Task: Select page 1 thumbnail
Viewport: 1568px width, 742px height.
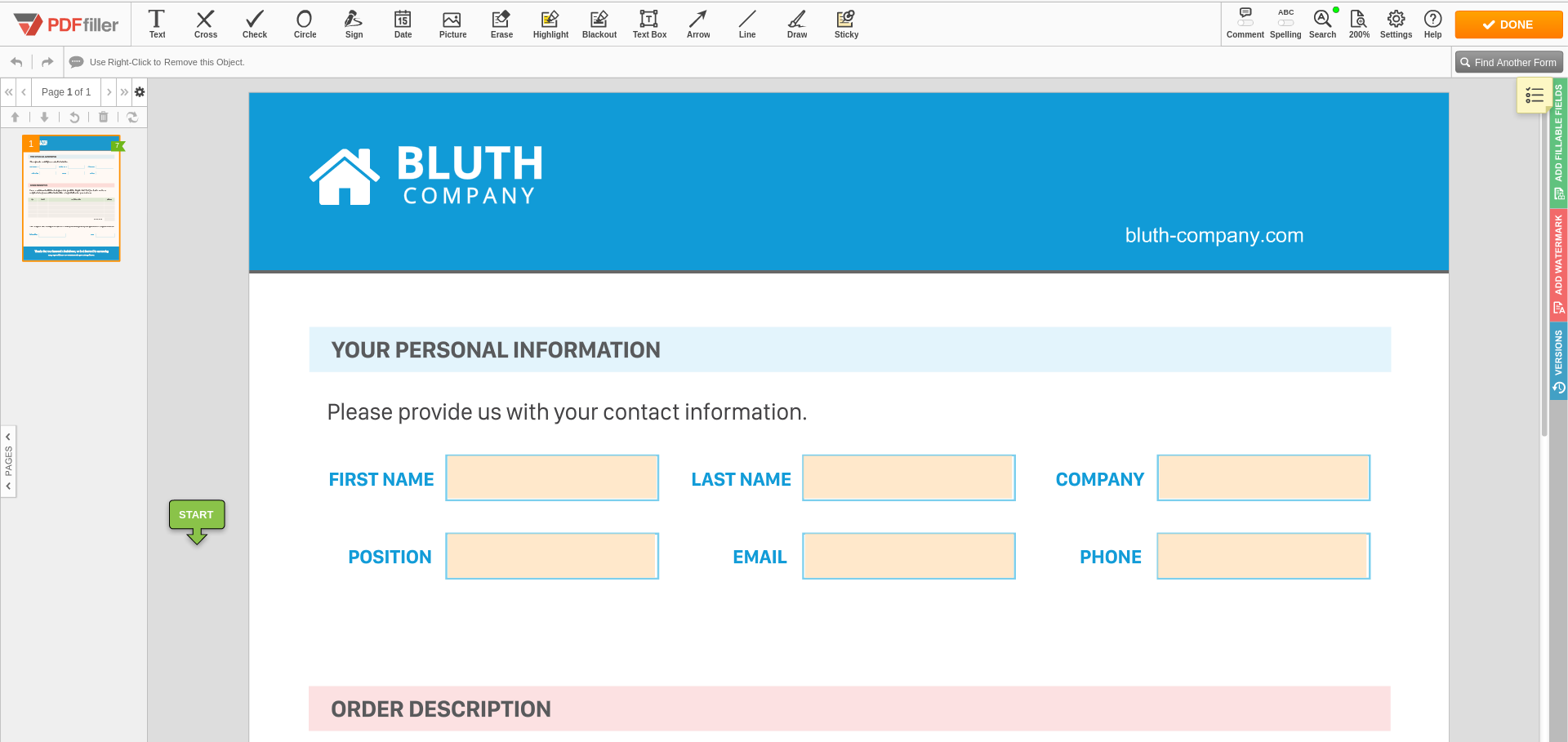Action: click(x=71, y=198)
